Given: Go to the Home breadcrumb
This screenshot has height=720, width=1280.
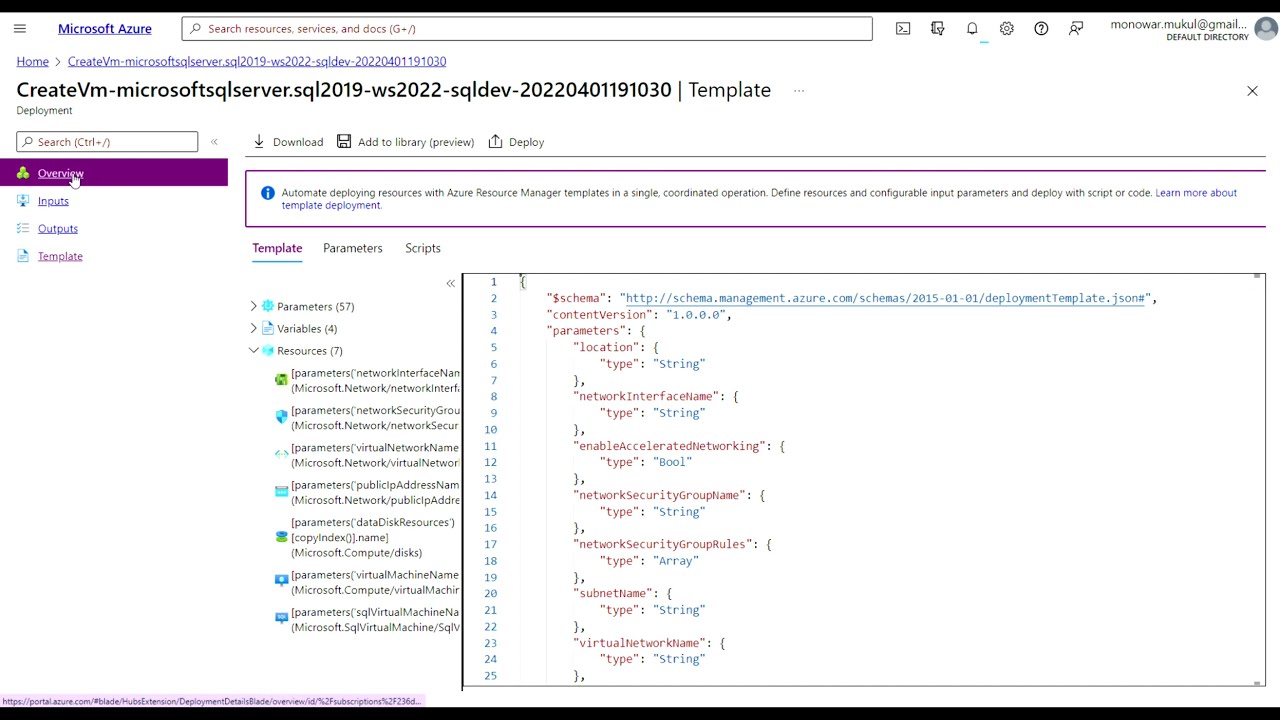Looking at the screenshot, I should pos(32,61).
